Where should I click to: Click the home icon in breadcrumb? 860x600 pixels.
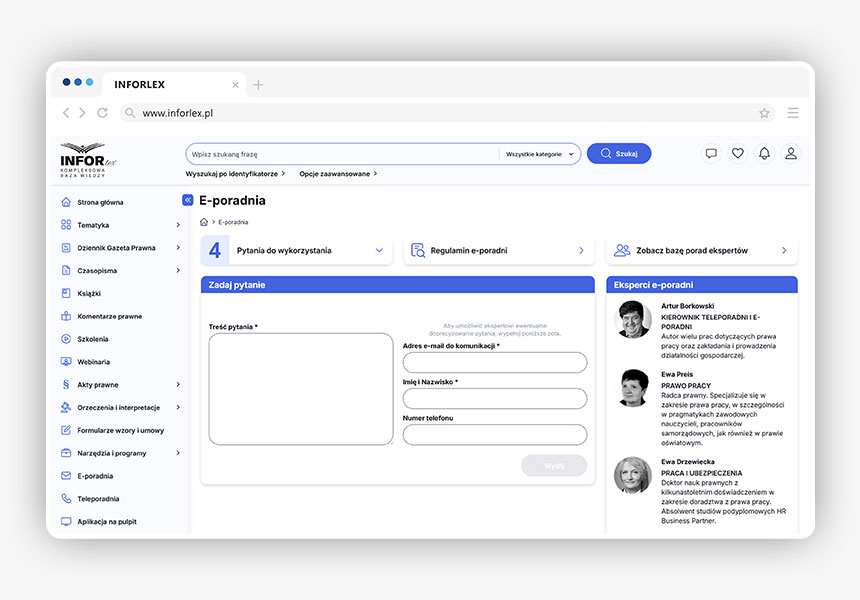tap(204, 222)
